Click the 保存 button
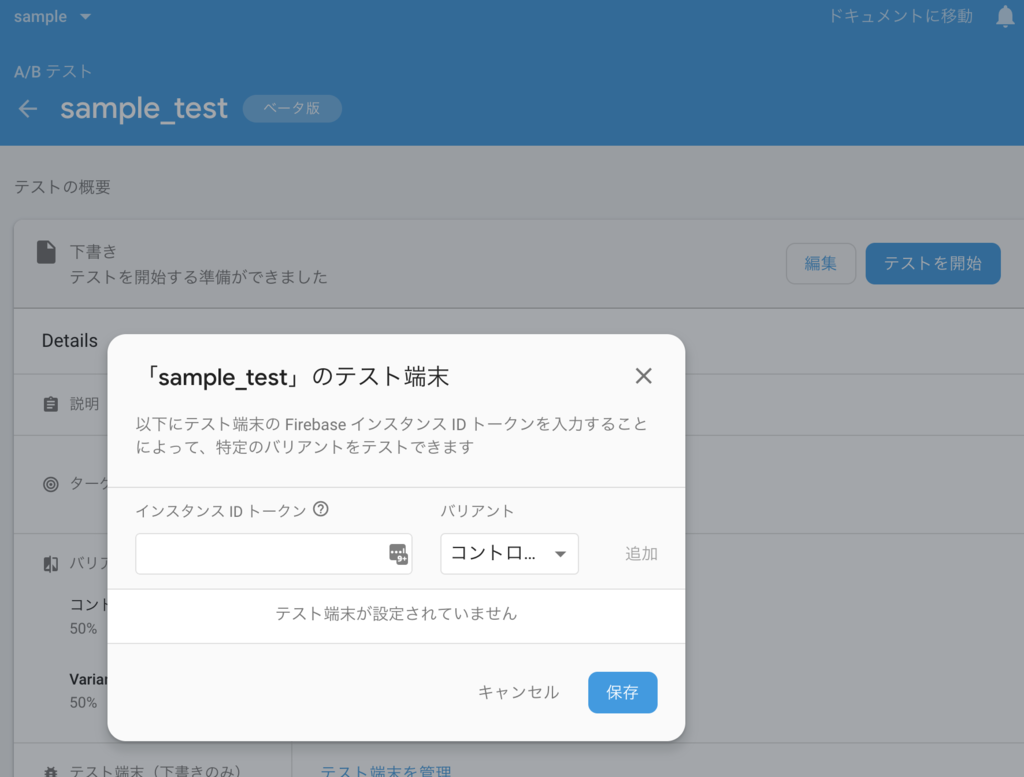Viewport: 1024px width, 777px height. click(x=622, y=692)
